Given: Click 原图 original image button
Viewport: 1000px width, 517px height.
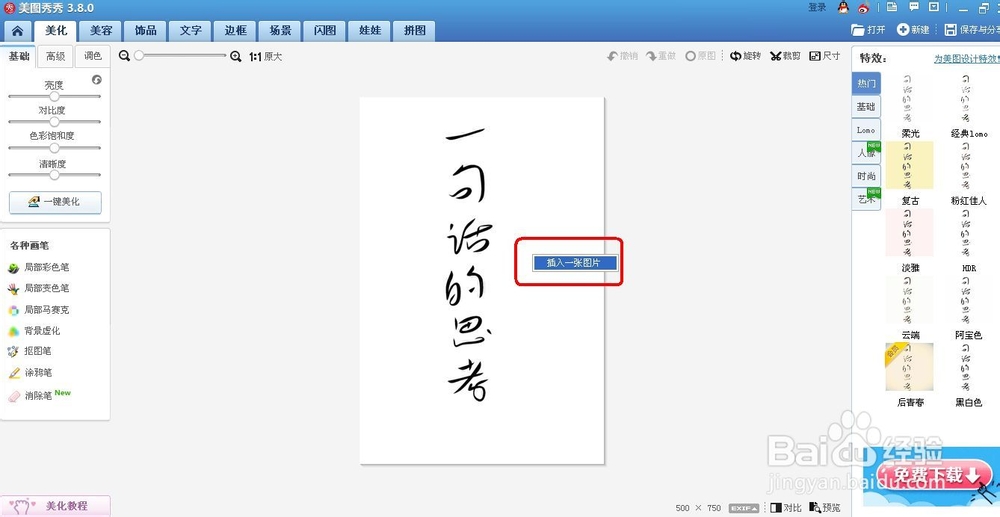Looking at the screenshot, I should coord(700,56).
